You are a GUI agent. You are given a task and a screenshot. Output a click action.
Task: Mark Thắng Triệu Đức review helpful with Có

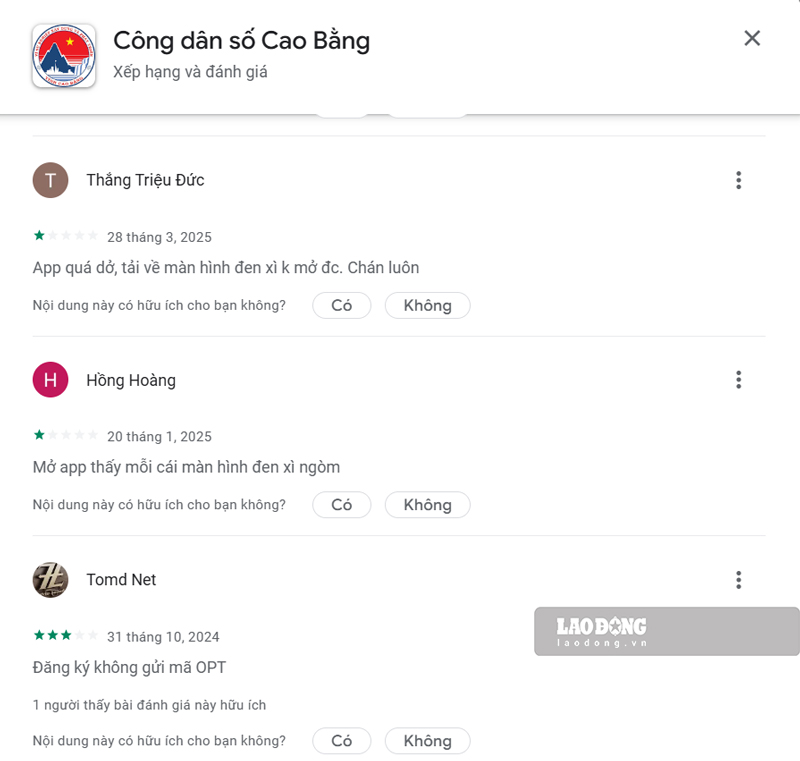tap(342, 305)
